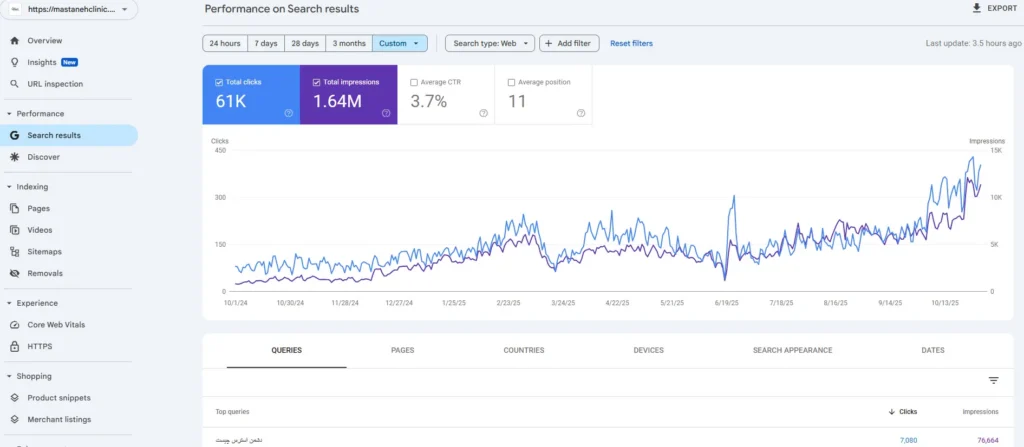Uncheck the Total clicks checkbox
1024x447 pixels.
(x=219, y=82)
